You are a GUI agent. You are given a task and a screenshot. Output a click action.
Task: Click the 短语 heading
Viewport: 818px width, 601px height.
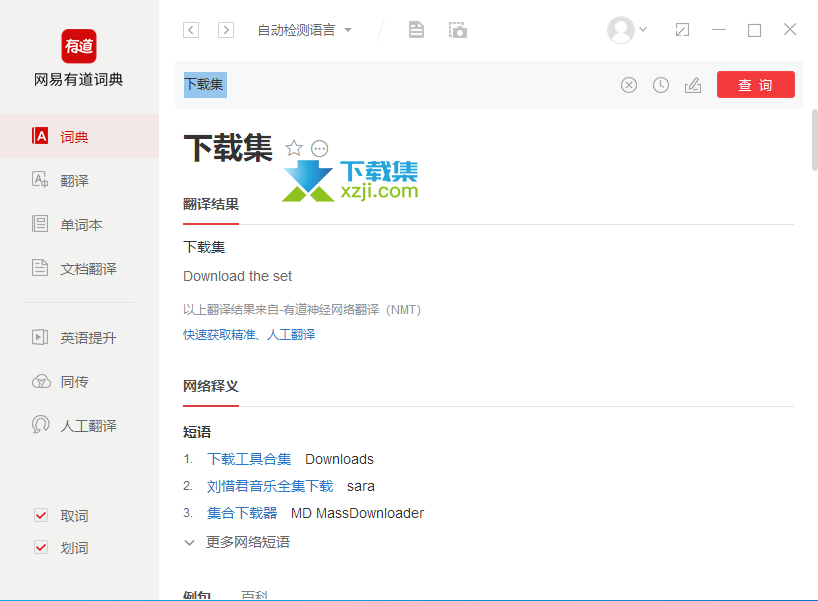(x=197, y=432)
